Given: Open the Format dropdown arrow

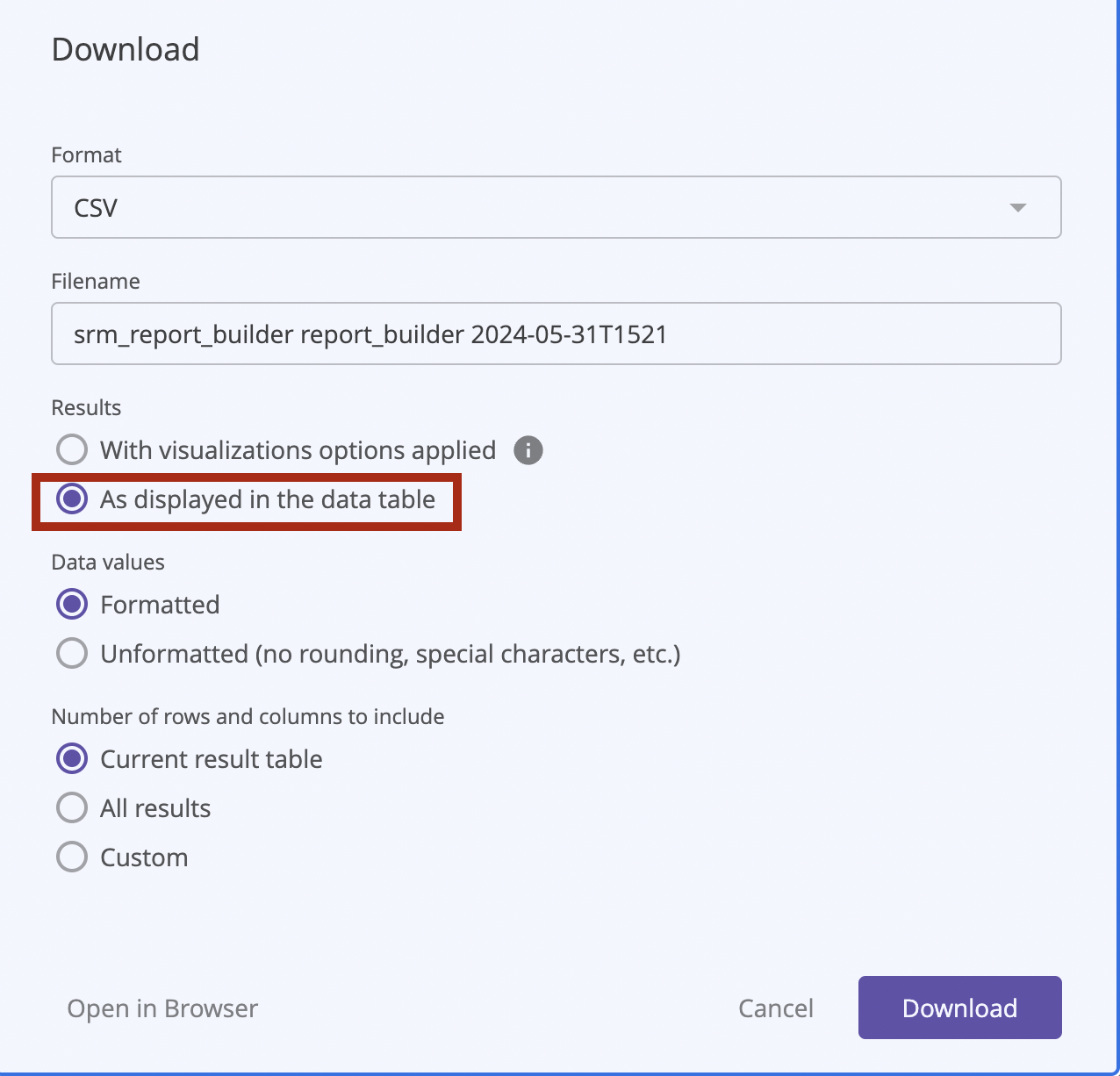Looking at the screenshot, I should click(x=1018, y=208).
